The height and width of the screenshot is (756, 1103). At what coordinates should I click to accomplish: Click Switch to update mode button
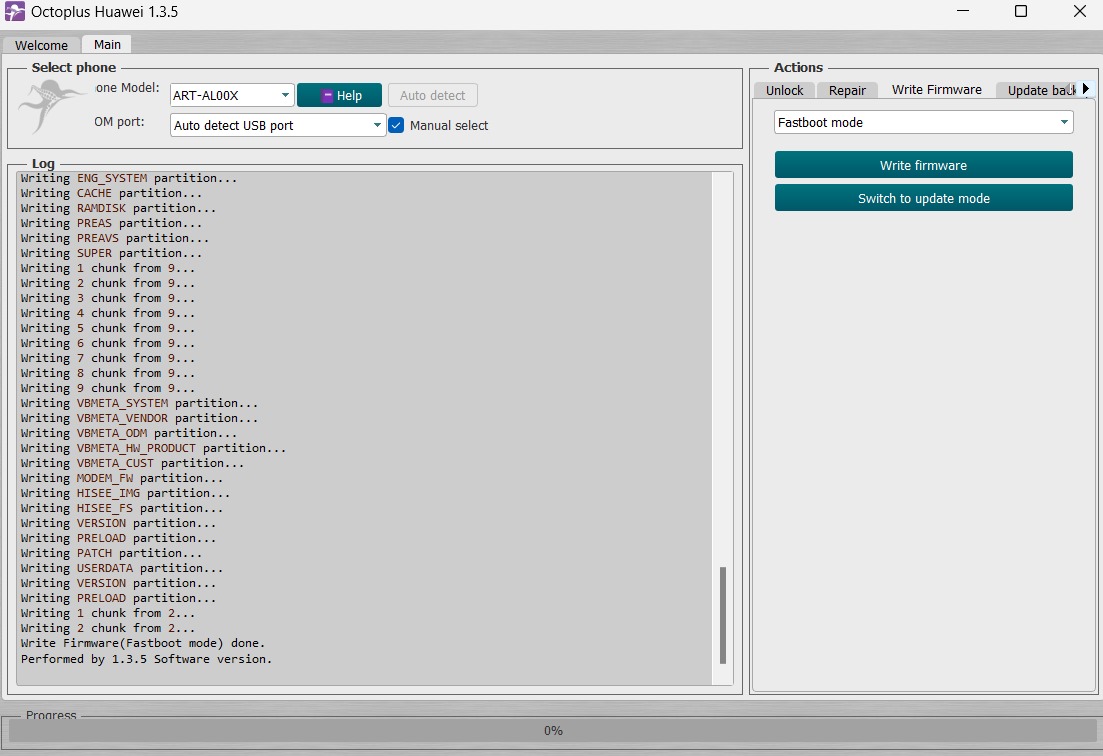coord(923,198)
